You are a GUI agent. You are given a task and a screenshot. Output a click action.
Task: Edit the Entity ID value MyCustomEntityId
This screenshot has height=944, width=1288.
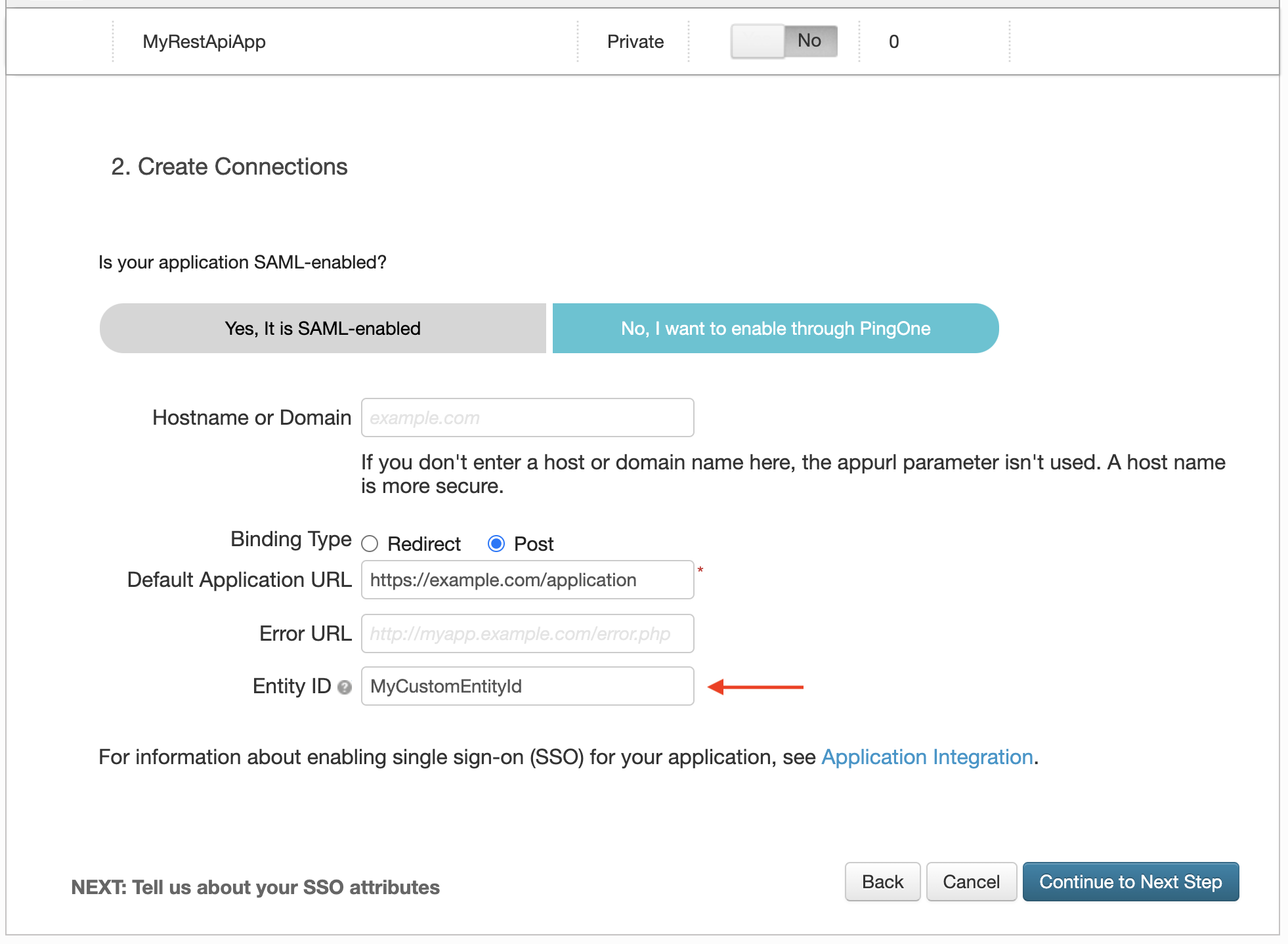[527, 687]
